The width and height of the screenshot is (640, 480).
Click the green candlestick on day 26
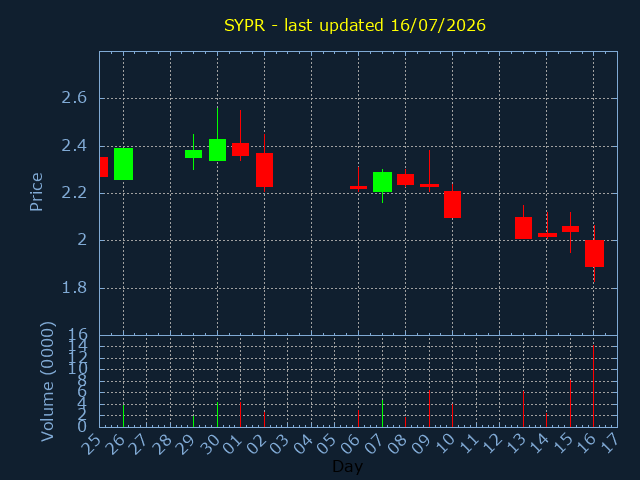tap(123, 164)
